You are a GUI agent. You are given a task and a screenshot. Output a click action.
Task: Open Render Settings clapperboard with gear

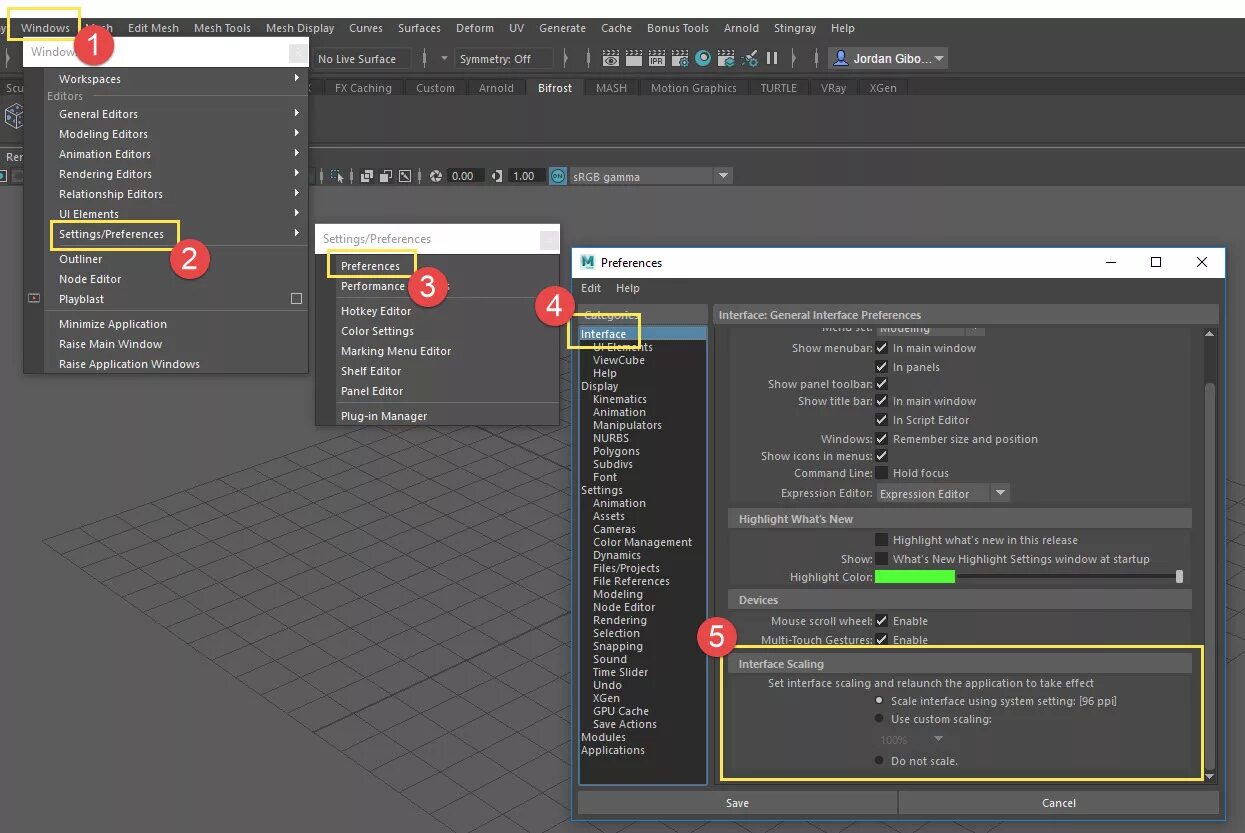(680, 59)
